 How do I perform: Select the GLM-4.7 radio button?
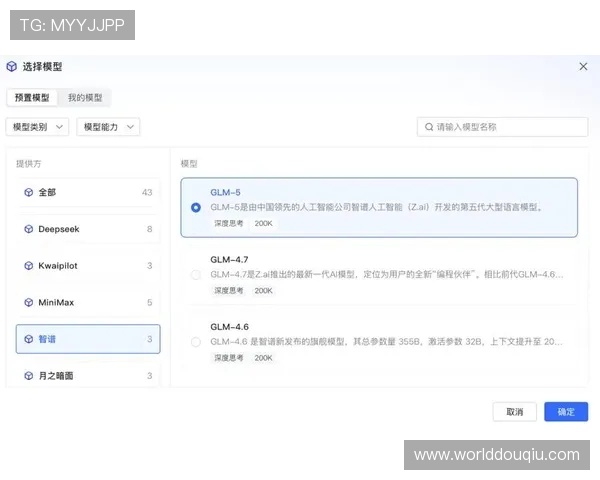tap(196, 274)
